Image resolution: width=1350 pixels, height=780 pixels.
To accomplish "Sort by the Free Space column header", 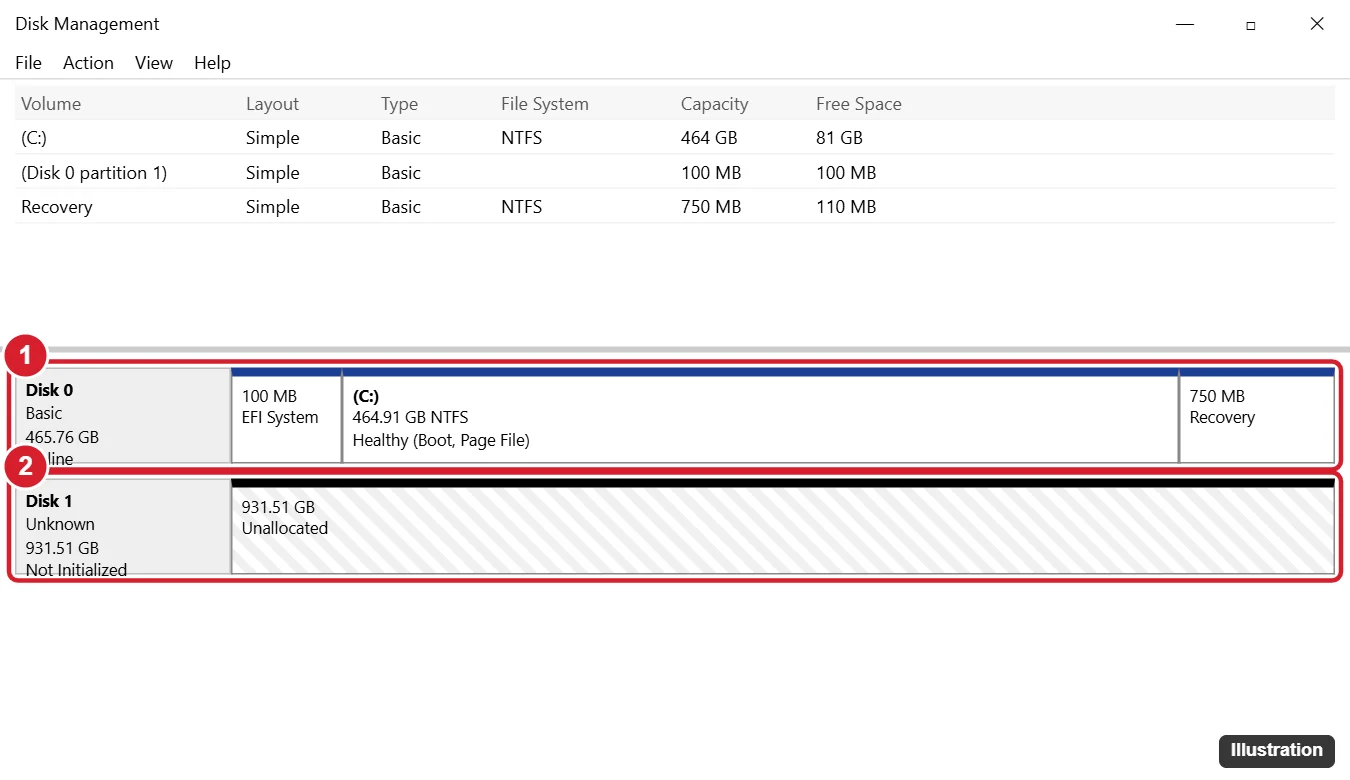I will (x=859, y=104).
